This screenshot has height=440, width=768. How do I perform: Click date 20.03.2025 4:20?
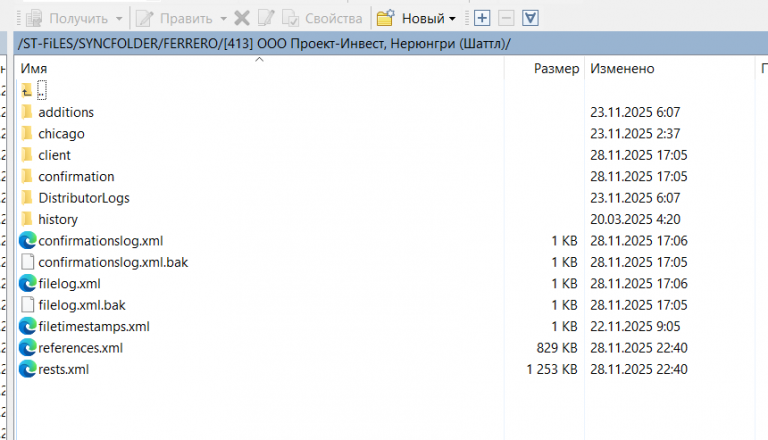[x=635, y=220]
